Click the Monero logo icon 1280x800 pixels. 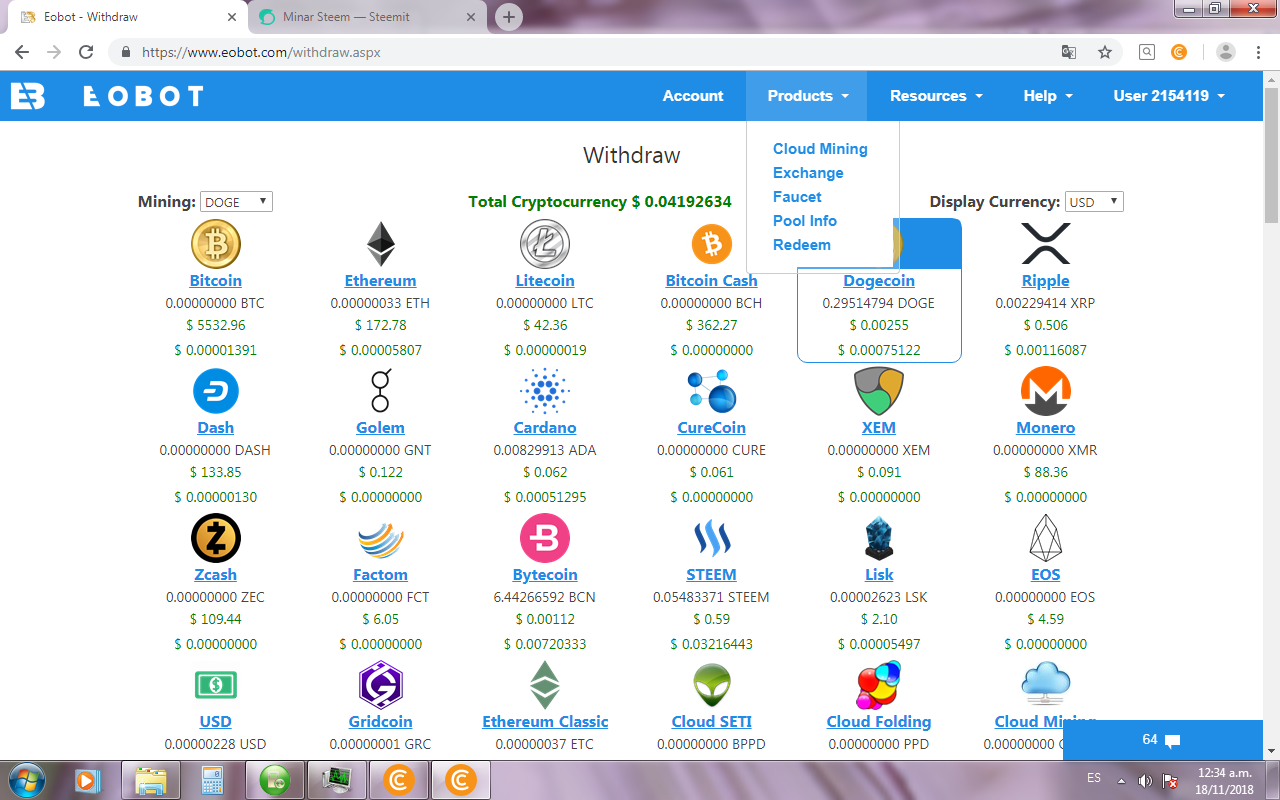[x=1045, y=390]
